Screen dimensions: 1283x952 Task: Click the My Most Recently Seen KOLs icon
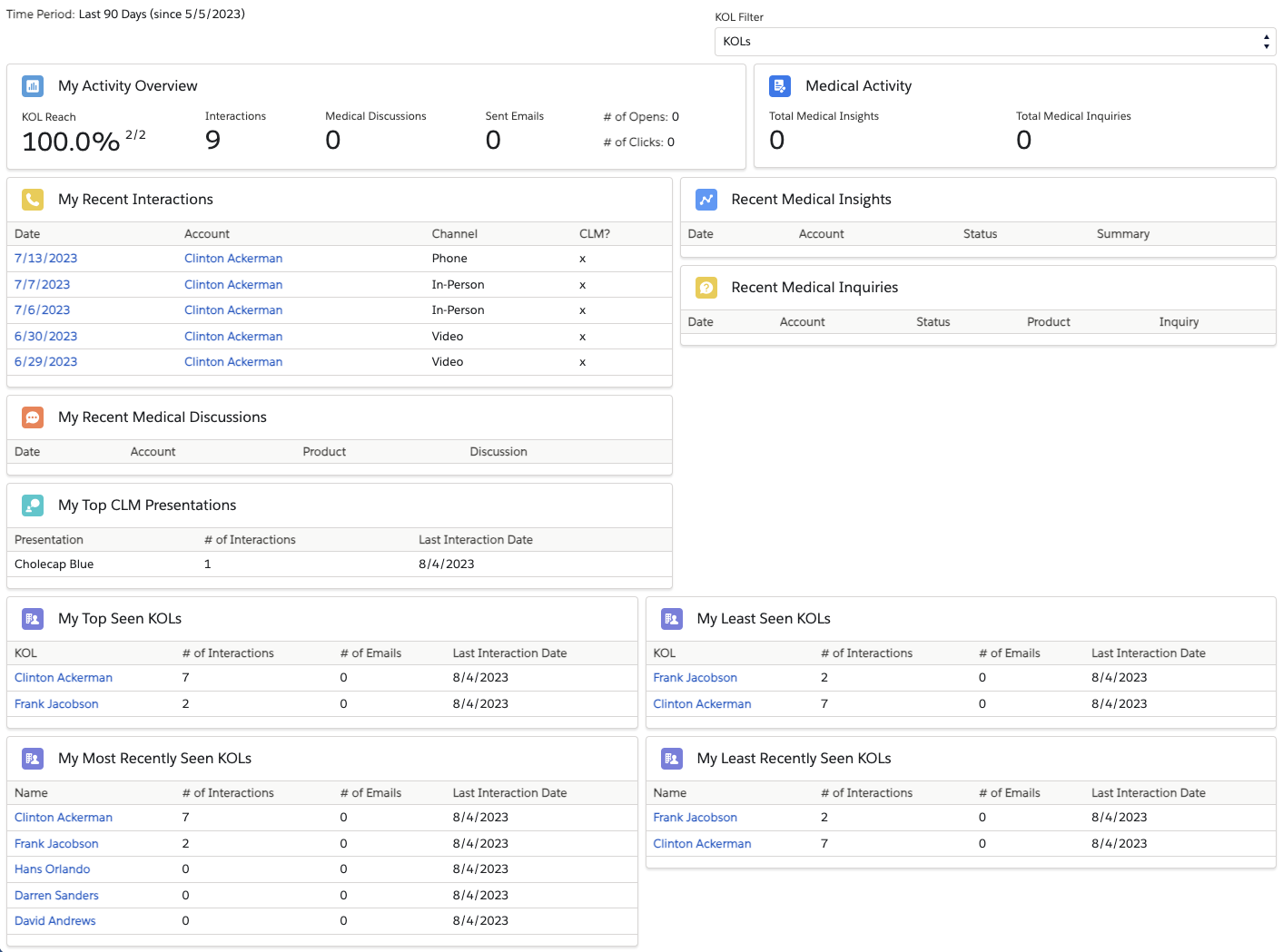tap(33, 759)
